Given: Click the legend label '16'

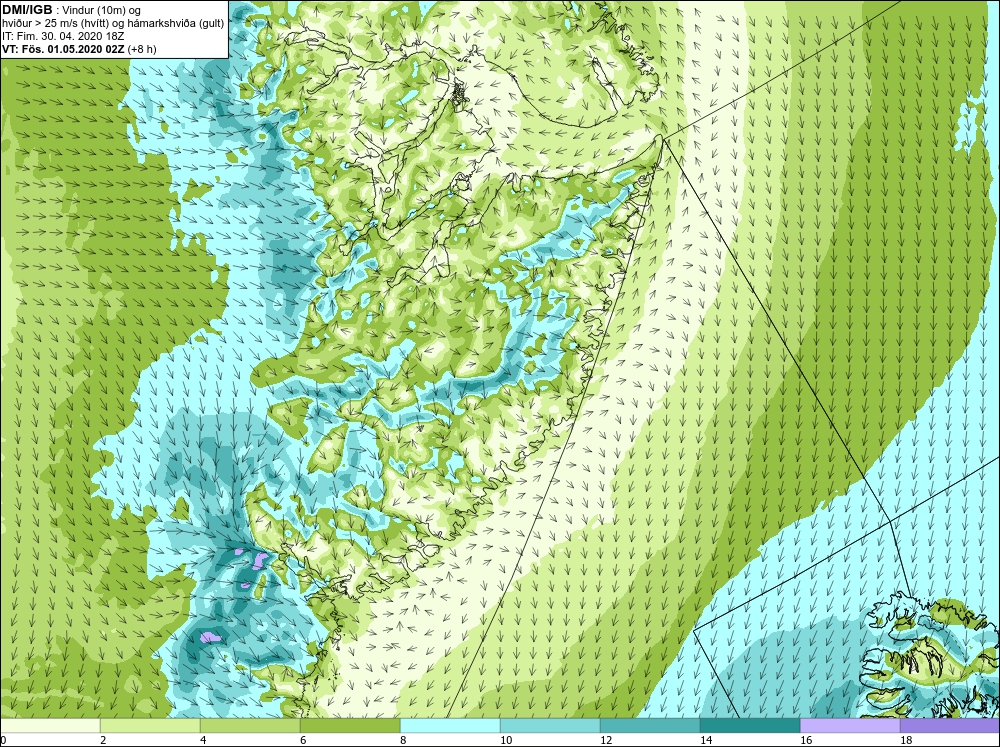Looking at the screenshot, I should (807, 740).
